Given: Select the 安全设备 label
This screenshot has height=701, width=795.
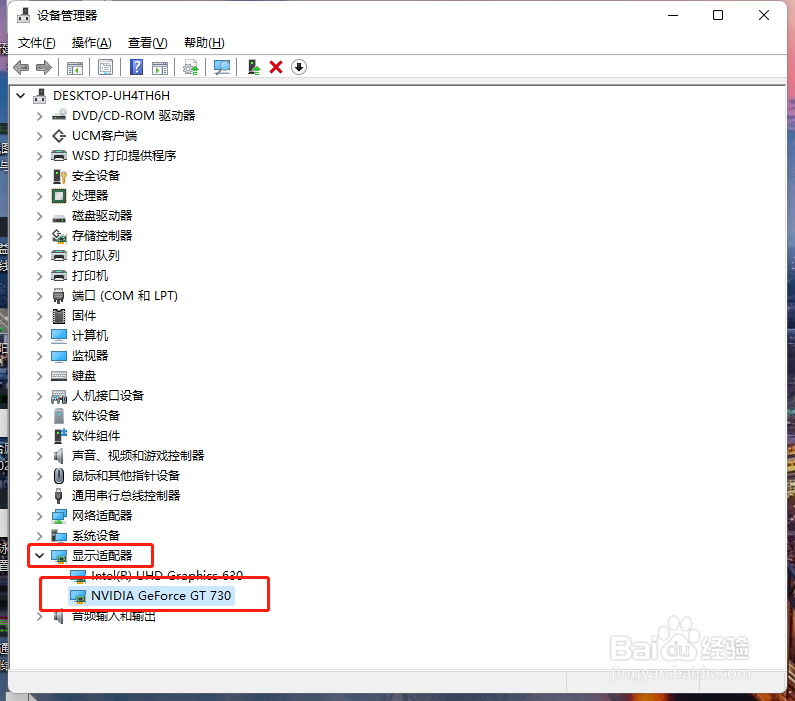Looking at the screenshot, I should (96, 176).
